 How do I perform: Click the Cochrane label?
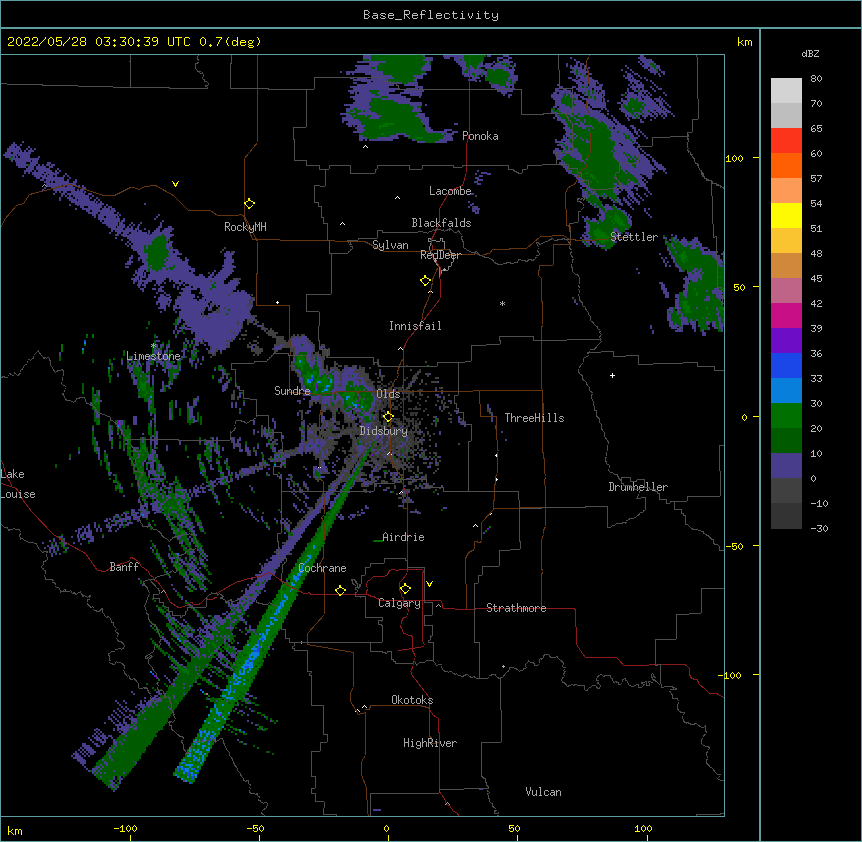pos(322,568)
